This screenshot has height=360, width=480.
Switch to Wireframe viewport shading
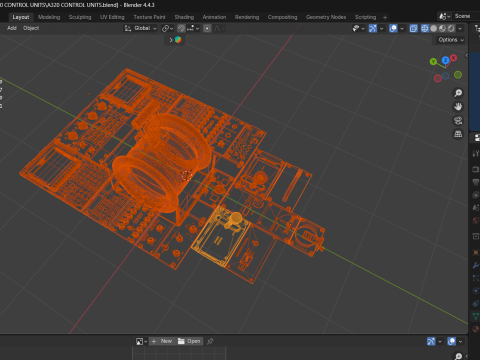point(425,28)
